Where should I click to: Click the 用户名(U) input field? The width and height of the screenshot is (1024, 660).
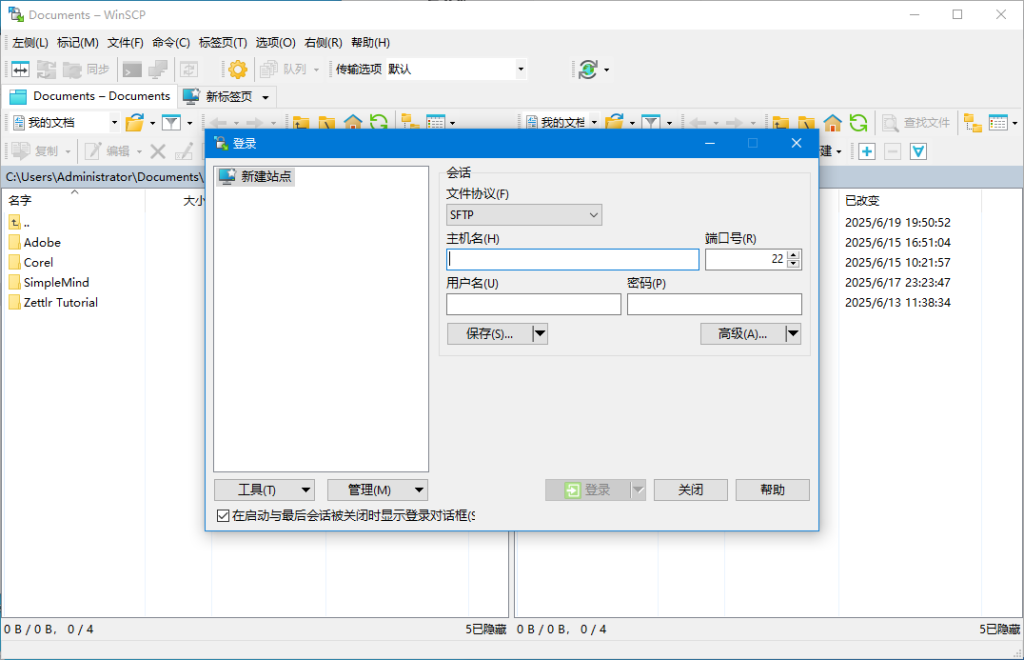pos(534,304)
